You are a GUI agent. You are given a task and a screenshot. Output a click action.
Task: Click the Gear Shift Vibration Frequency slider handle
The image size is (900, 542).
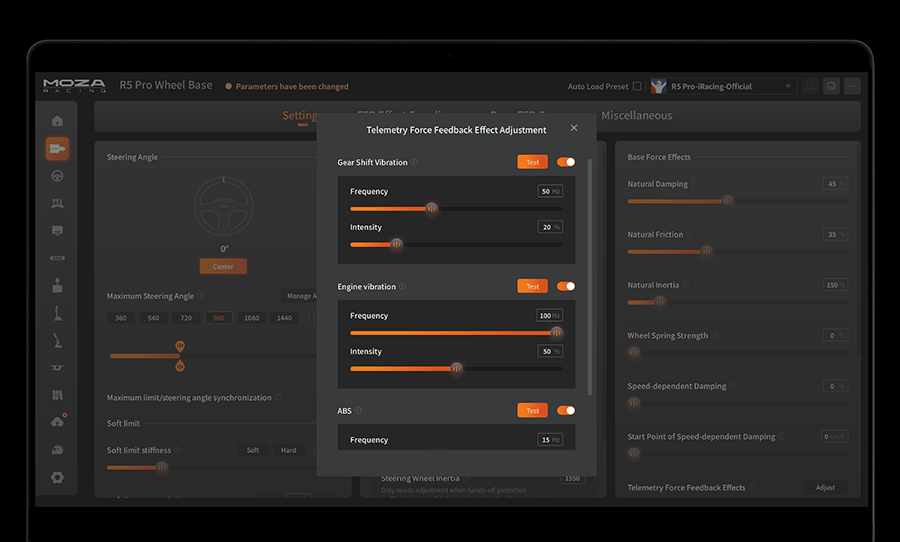(432, 208)
